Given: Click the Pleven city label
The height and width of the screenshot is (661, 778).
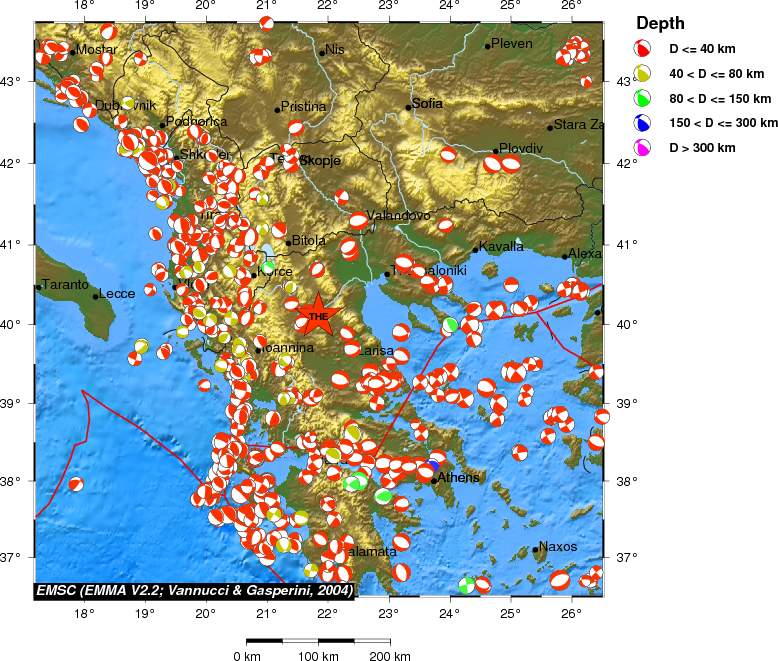Looking at the screenshot, I should (512, 44).
